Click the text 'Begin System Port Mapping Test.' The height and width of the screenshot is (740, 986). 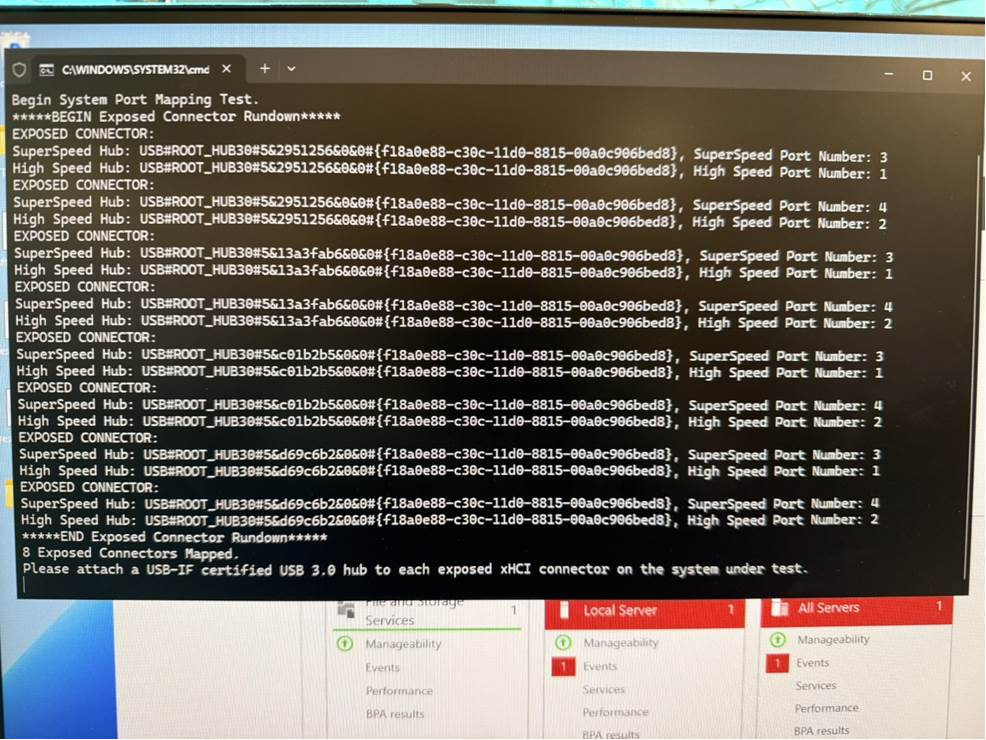click(x=135, y=99)
